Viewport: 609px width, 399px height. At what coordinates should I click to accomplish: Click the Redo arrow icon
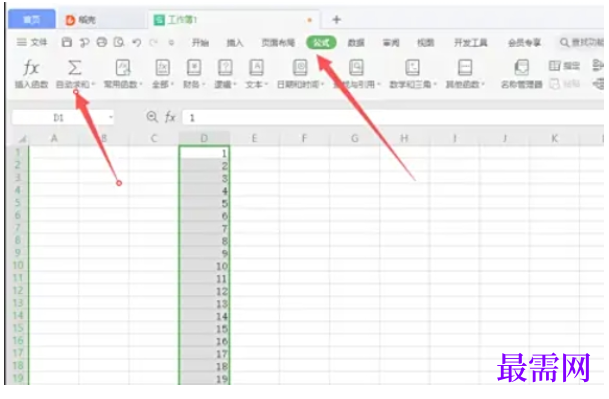tap(154, 42)
